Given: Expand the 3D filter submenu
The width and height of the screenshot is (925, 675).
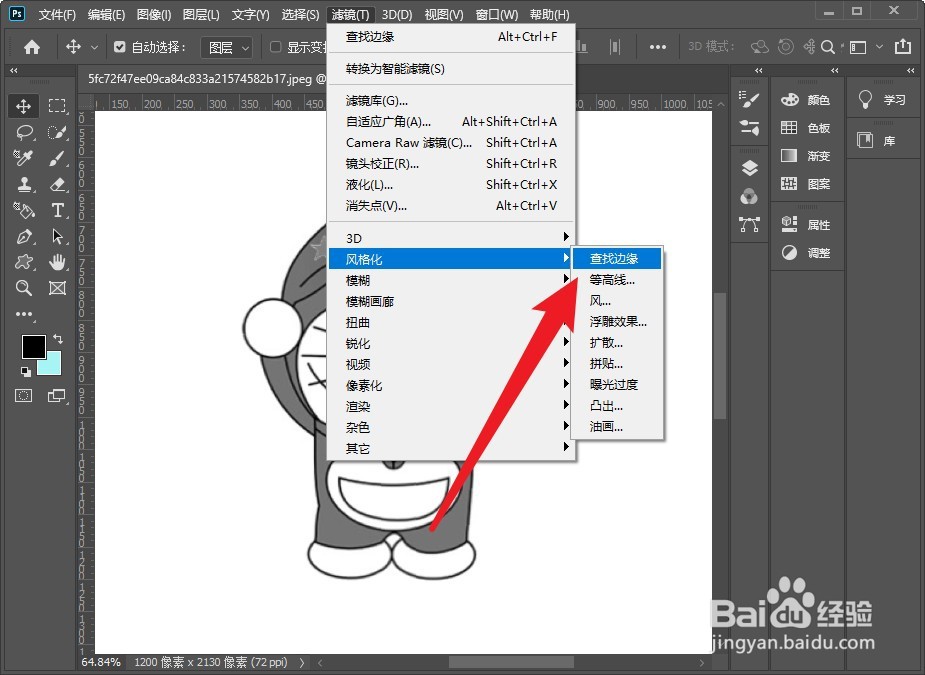Looking at the screenshot, I should point(451,238).
